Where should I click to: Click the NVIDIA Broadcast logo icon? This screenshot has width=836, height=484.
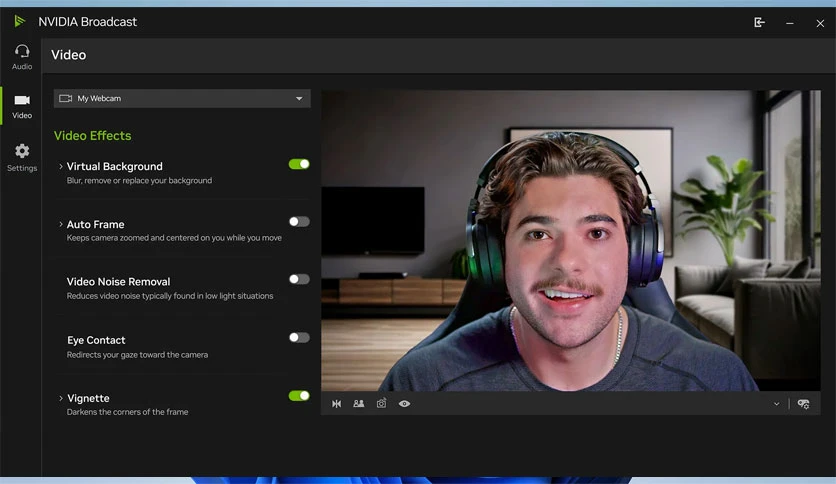click(x=20, y=21)
